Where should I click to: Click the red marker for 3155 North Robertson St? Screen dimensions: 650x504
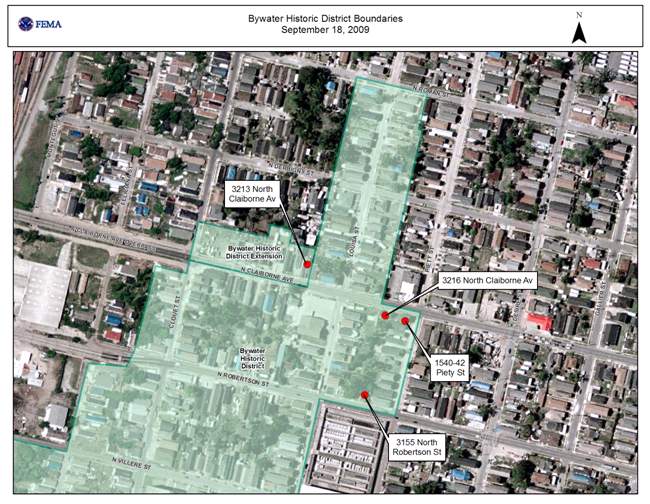364,395
